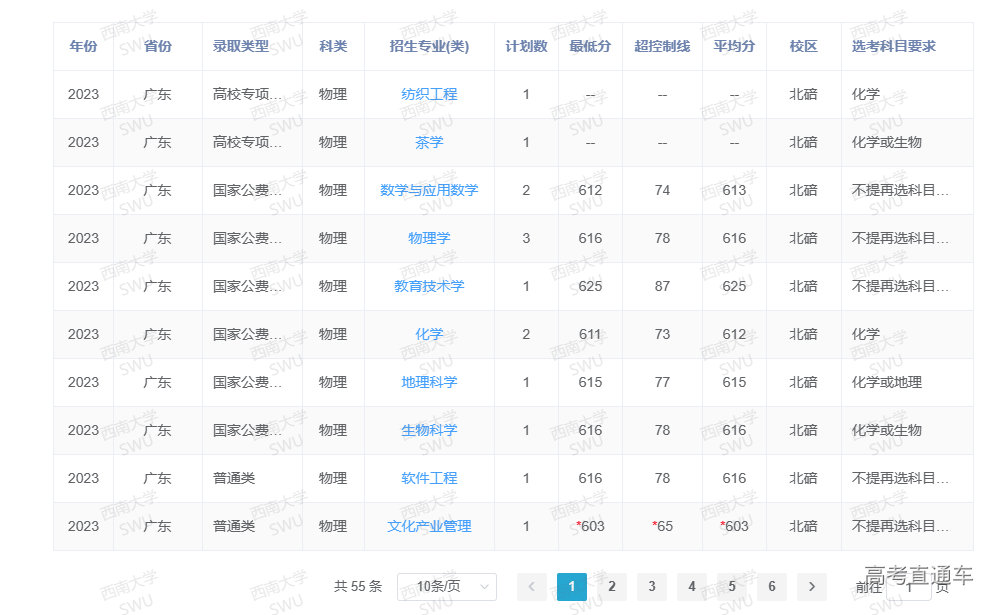Click the previous page arrow
This screenshot has height=615, width=1002.
click(x=531, y=587)
